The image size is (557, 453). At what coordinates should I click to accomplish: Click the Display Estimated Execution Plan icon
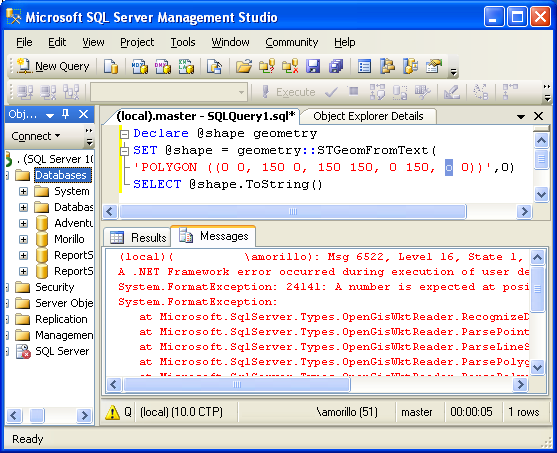(x=377, y=92)
